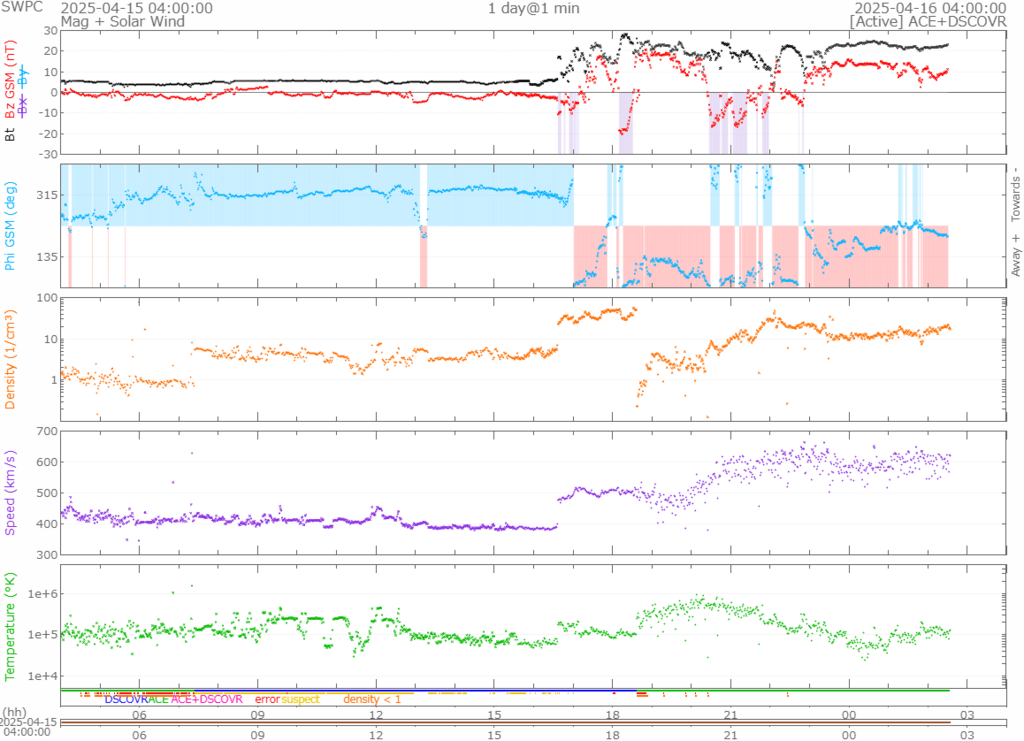
Task: Click the Bz GSM (nT) axis label
Action: coord(10,80)
